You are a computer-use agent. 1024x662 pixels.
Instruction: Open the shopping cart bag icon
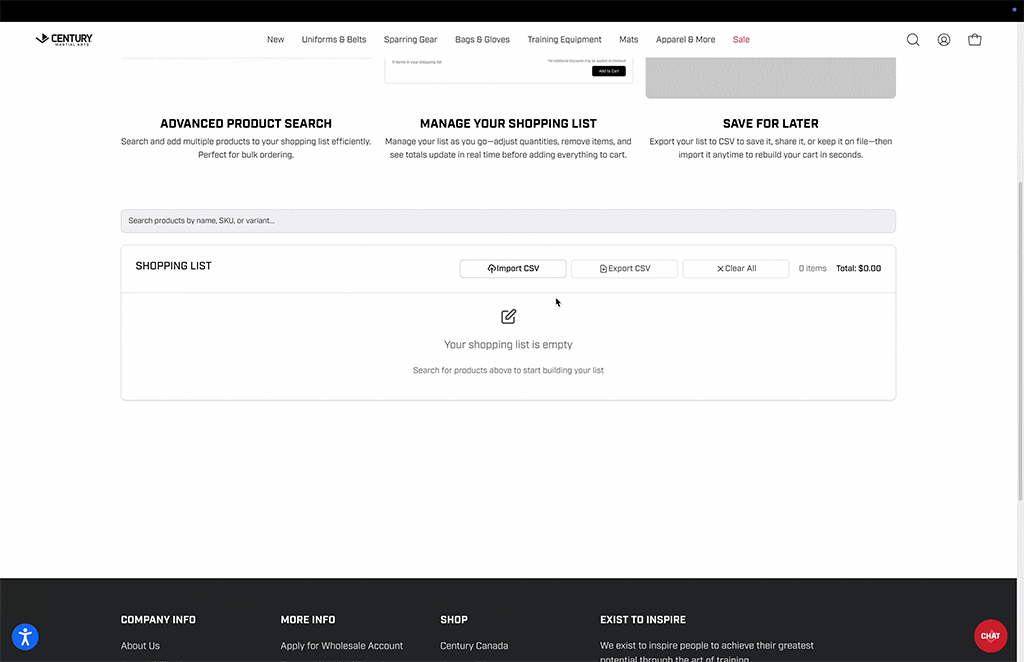(974, 40)
